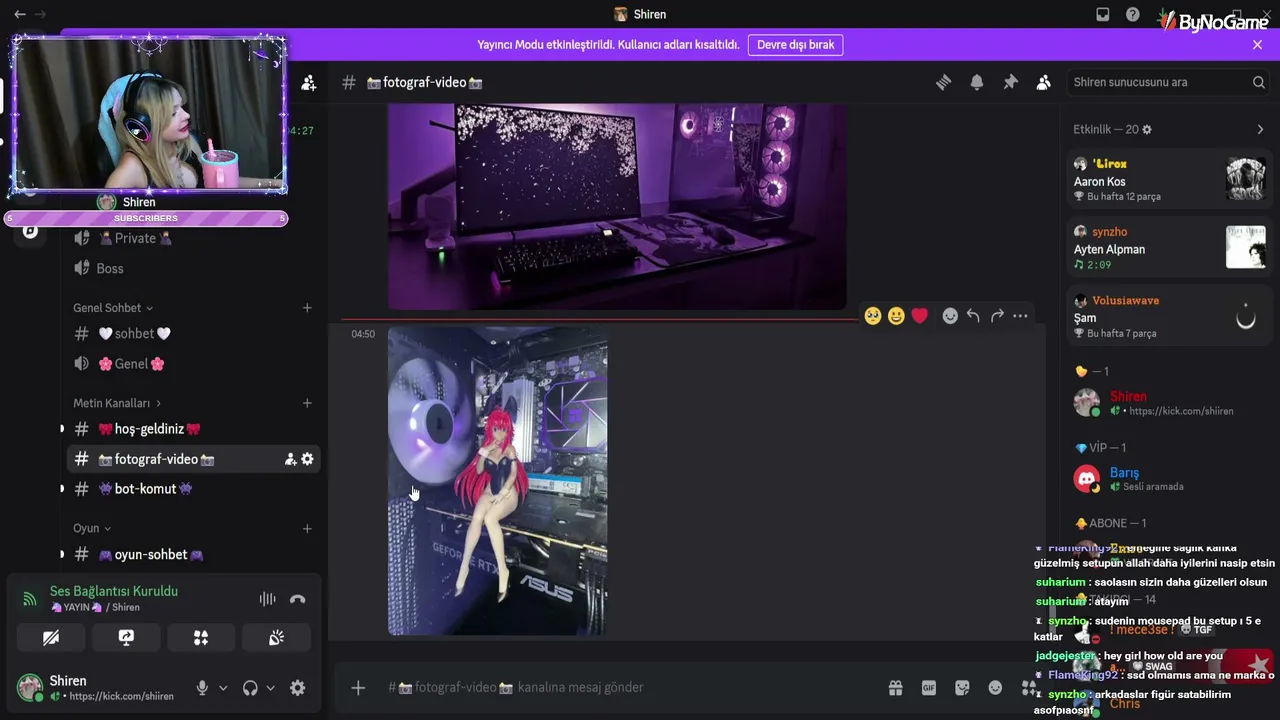Open more message options (three dots)
1280x720 pixels.
pos(1020,316)
